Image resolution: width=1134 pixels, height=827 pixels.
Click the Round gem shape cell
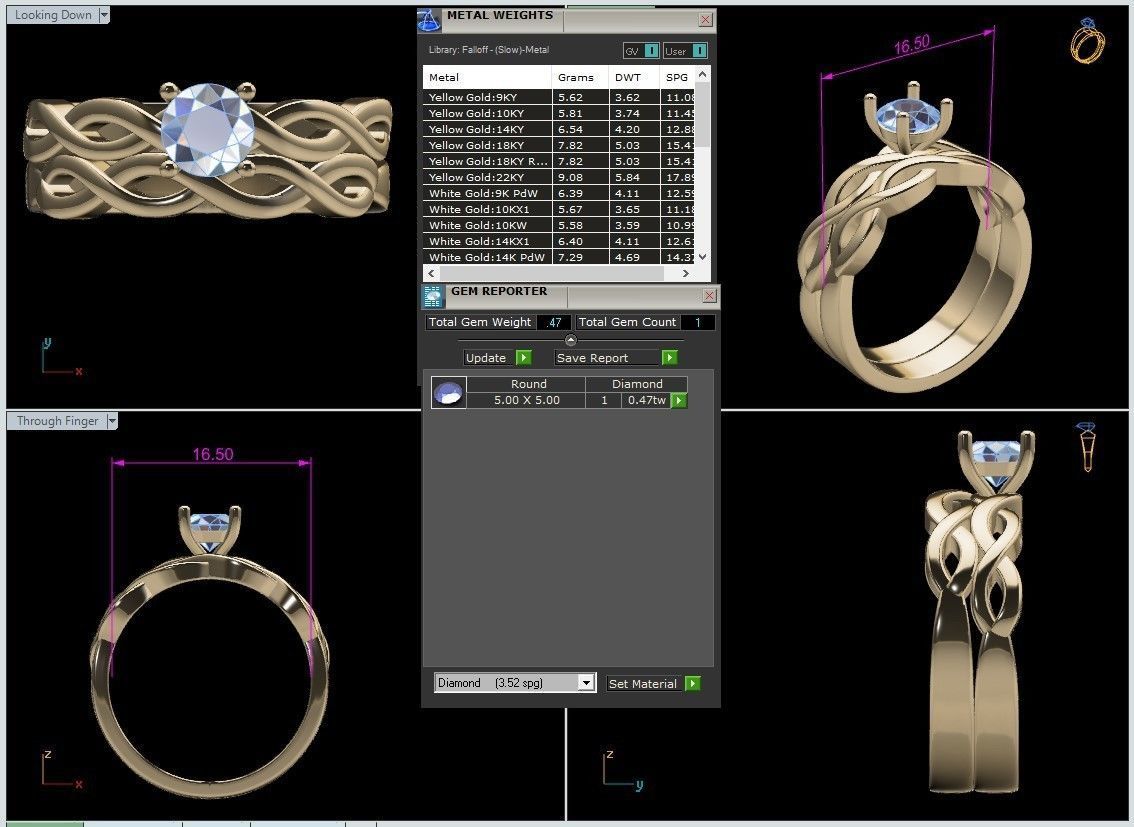(x=526, y=384)
